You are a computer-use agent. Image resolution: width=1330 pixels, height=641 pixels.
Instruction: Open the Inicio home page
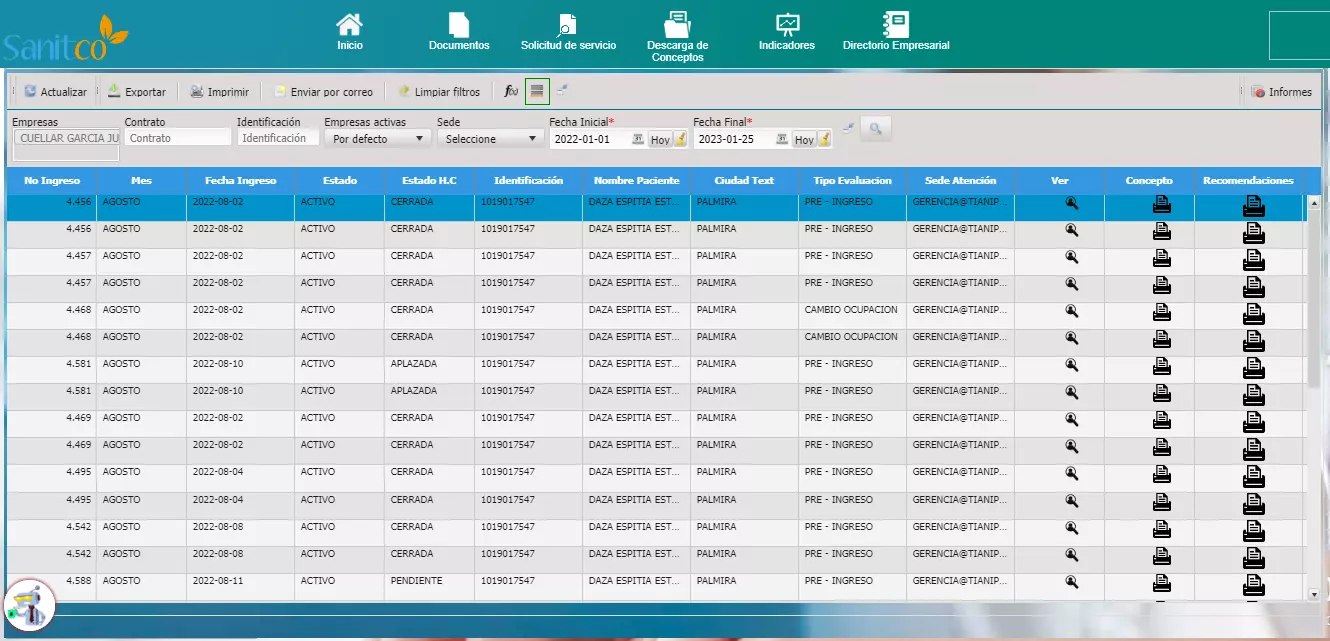point(349,31)
